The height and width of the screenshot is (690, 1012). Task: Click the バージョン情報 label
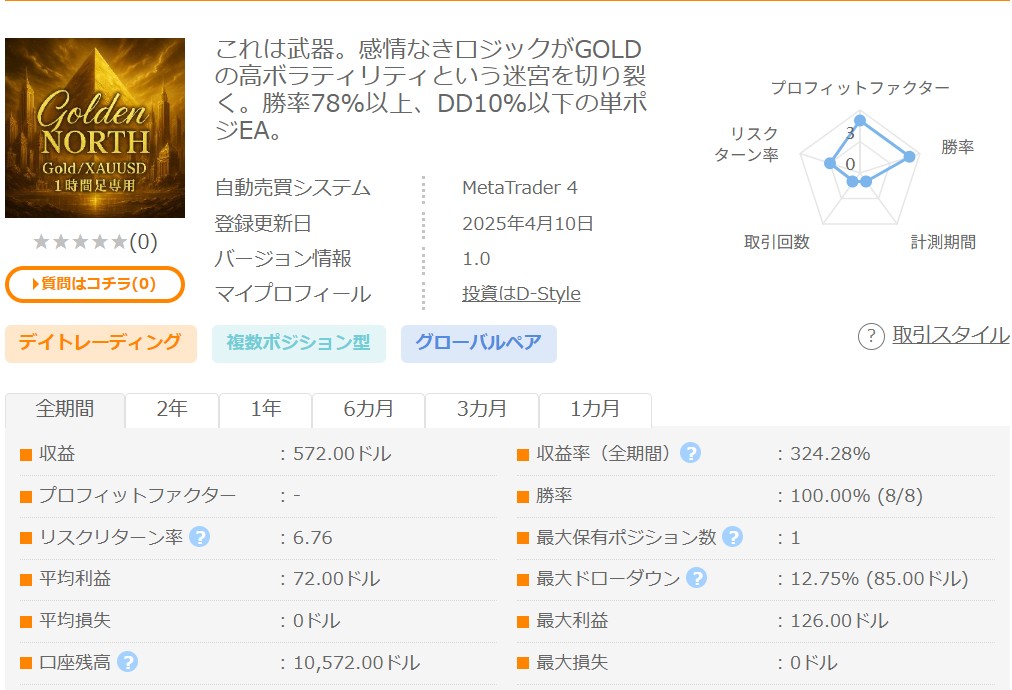[283, 258]
